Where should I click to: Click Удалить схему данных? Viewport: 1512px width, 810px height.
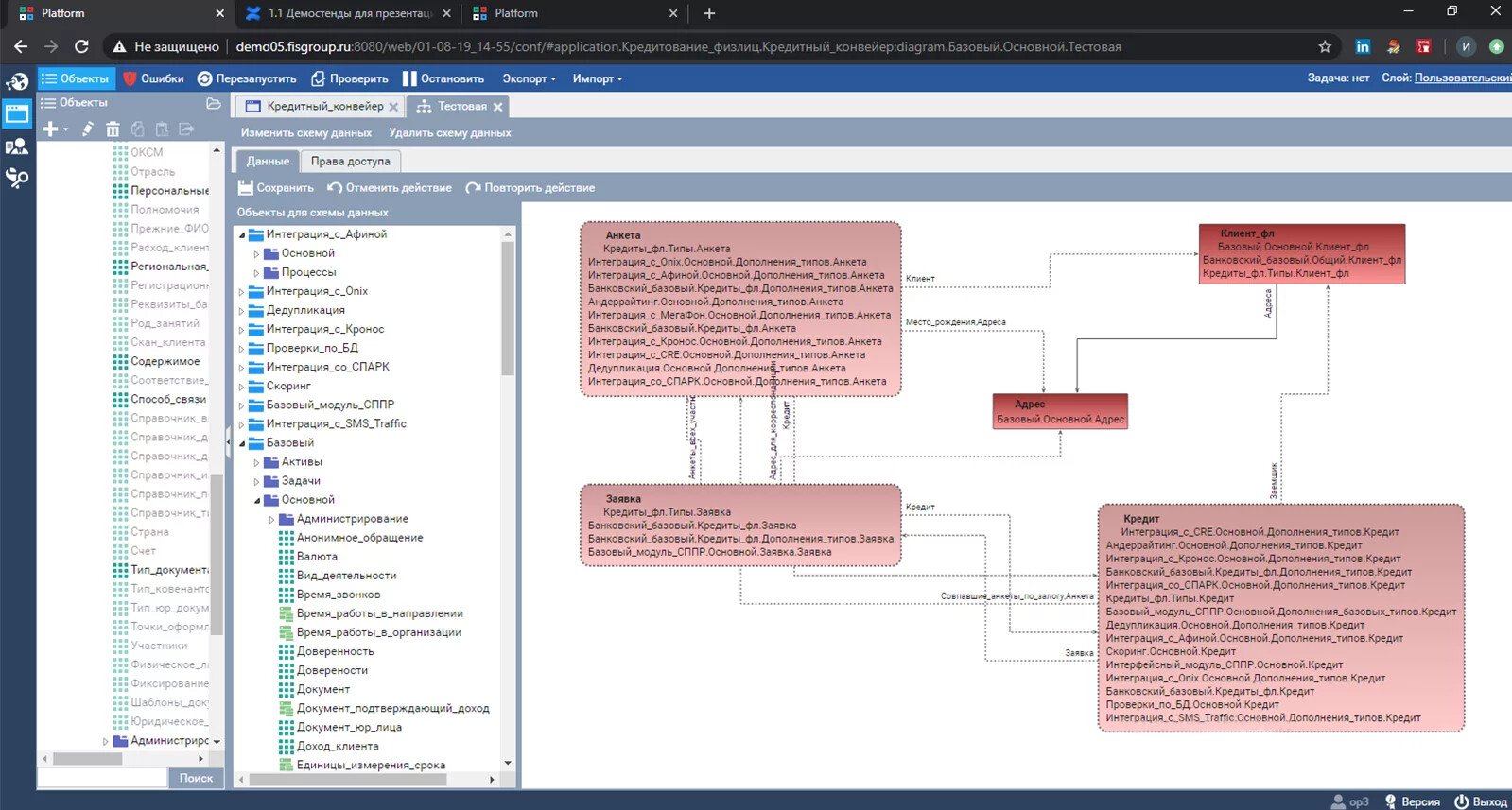pyautogui.click(x=449, y=133)
